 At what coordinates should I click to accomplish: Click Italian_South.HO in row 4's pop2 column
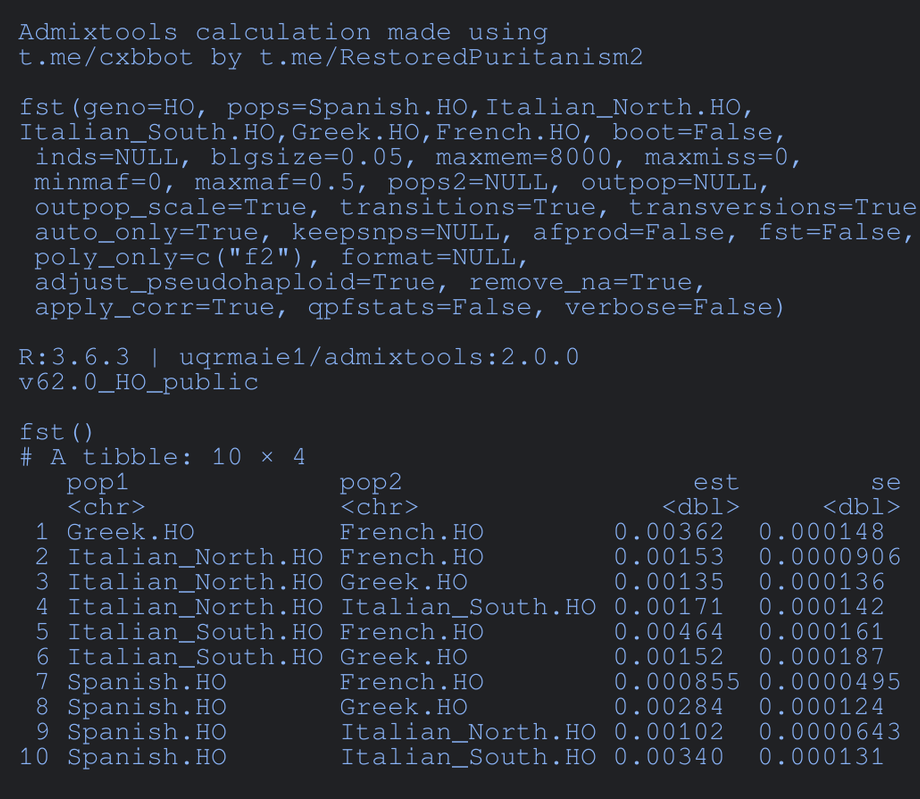[467, 607]
